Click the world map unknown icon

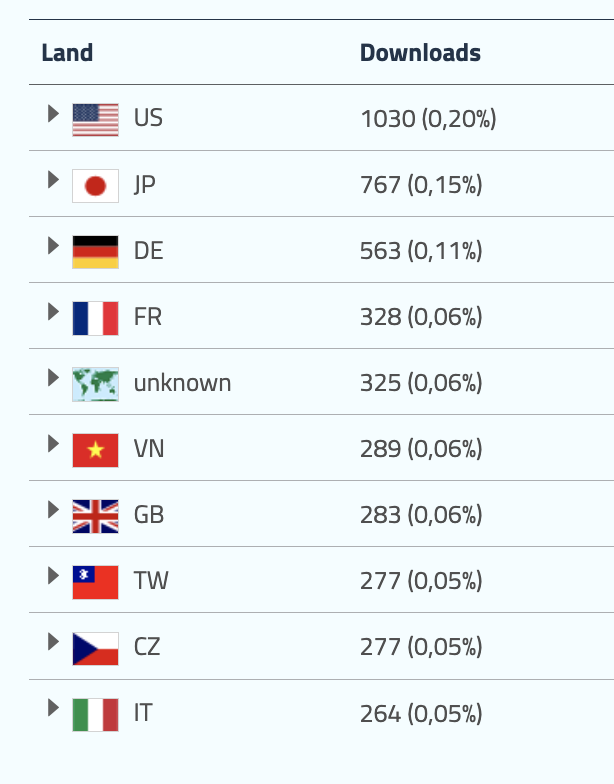pos(95,384)
